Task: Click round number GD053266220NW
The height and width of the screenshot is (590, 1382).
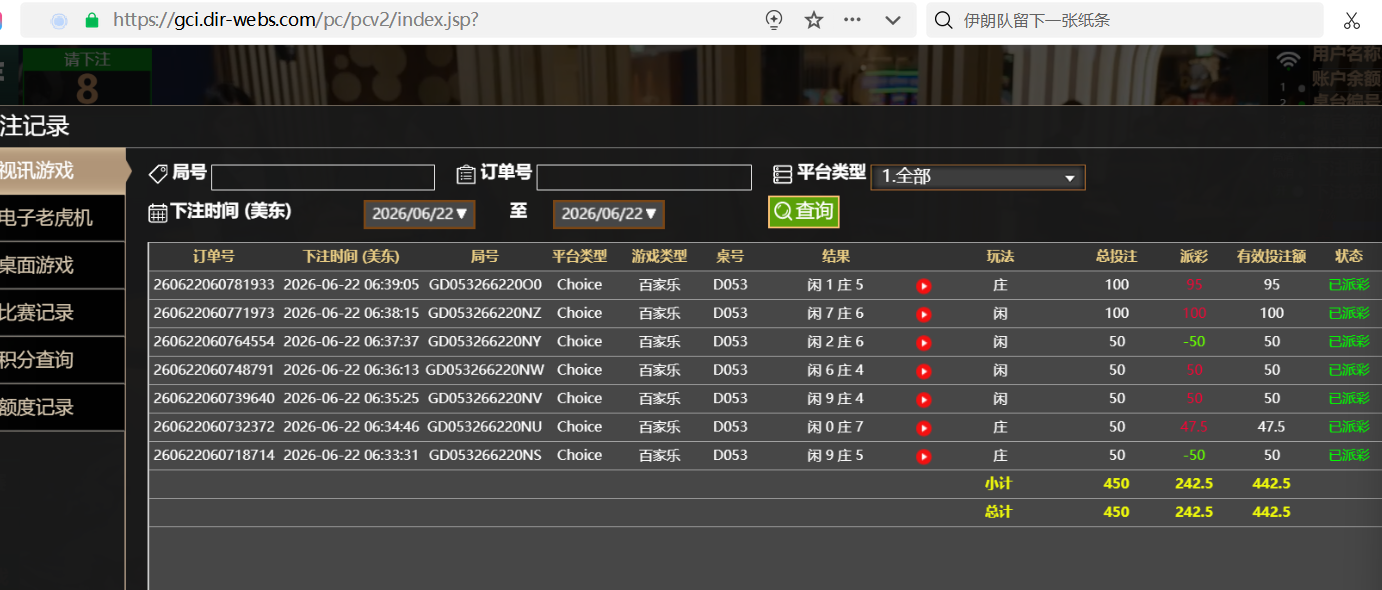Action: (485, 370)
